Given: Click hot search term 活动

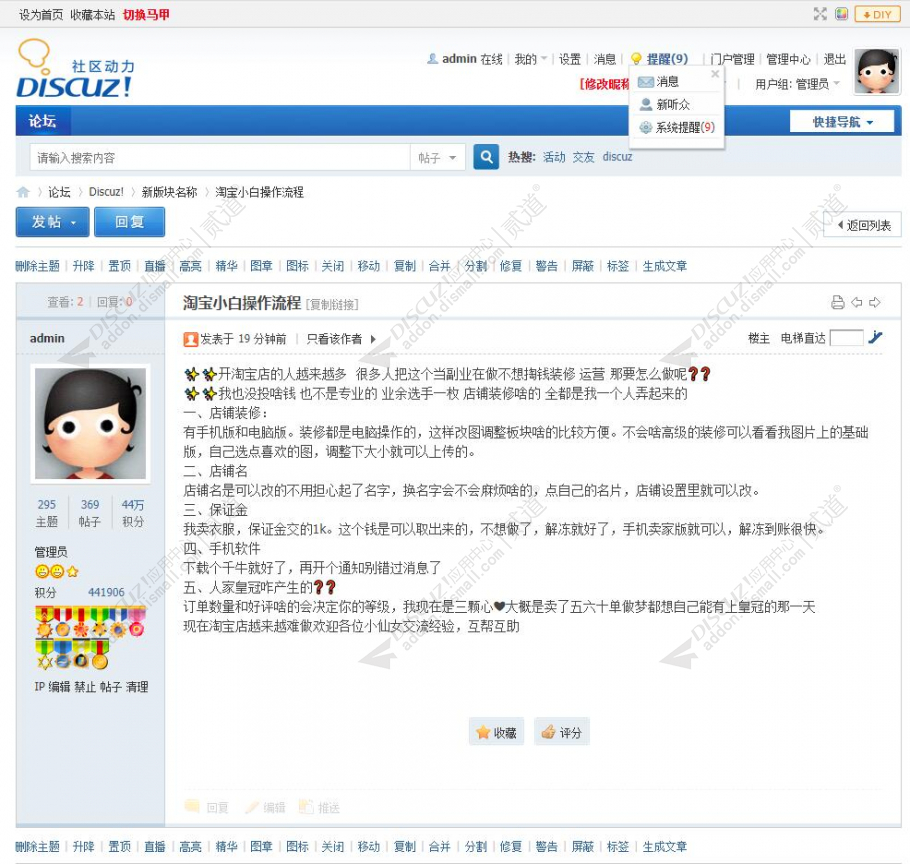Looking at the screenshot, I should 554,157.
